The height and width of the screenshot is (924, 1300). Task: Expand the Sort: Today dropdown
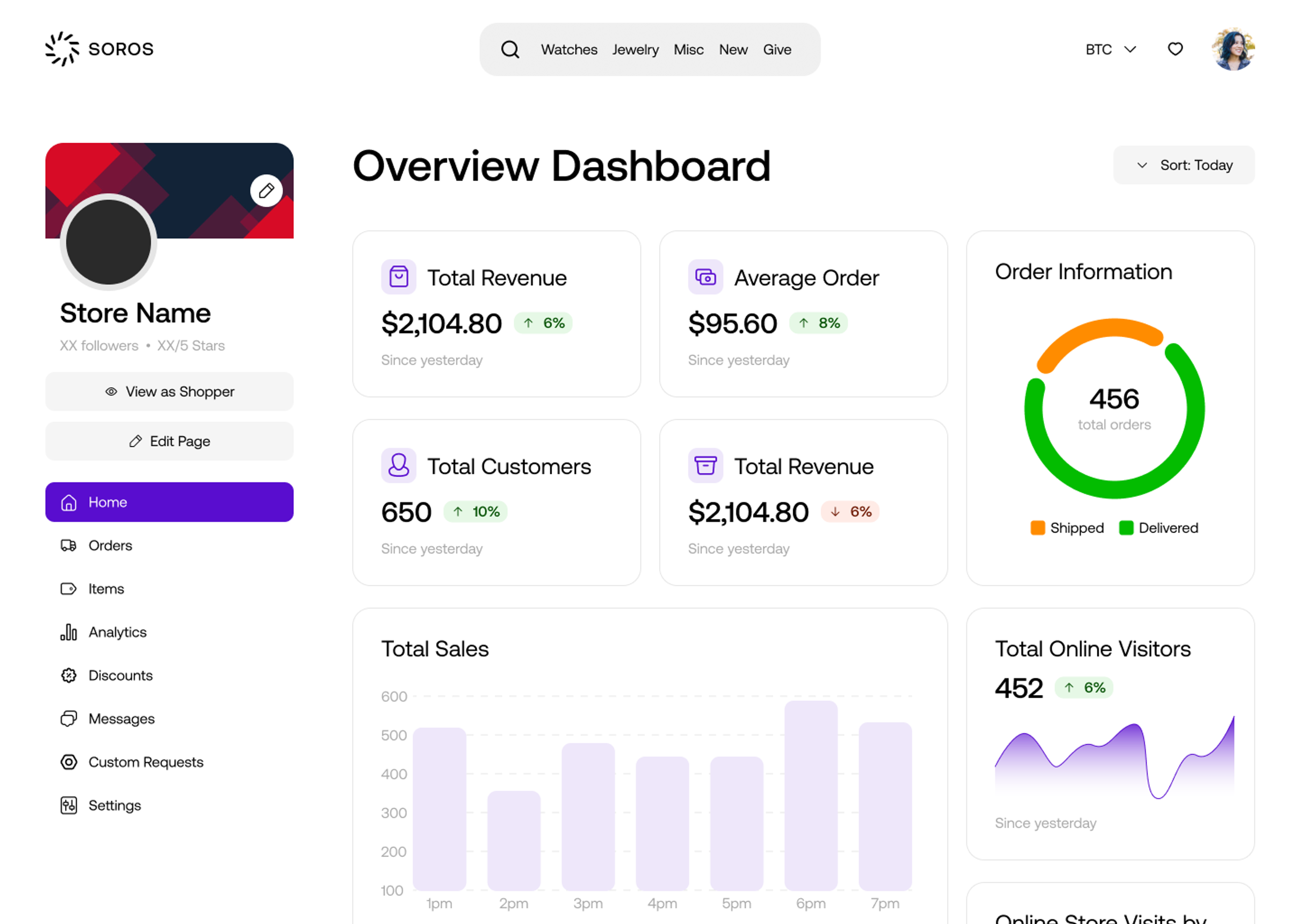(x=1183, y=165)
